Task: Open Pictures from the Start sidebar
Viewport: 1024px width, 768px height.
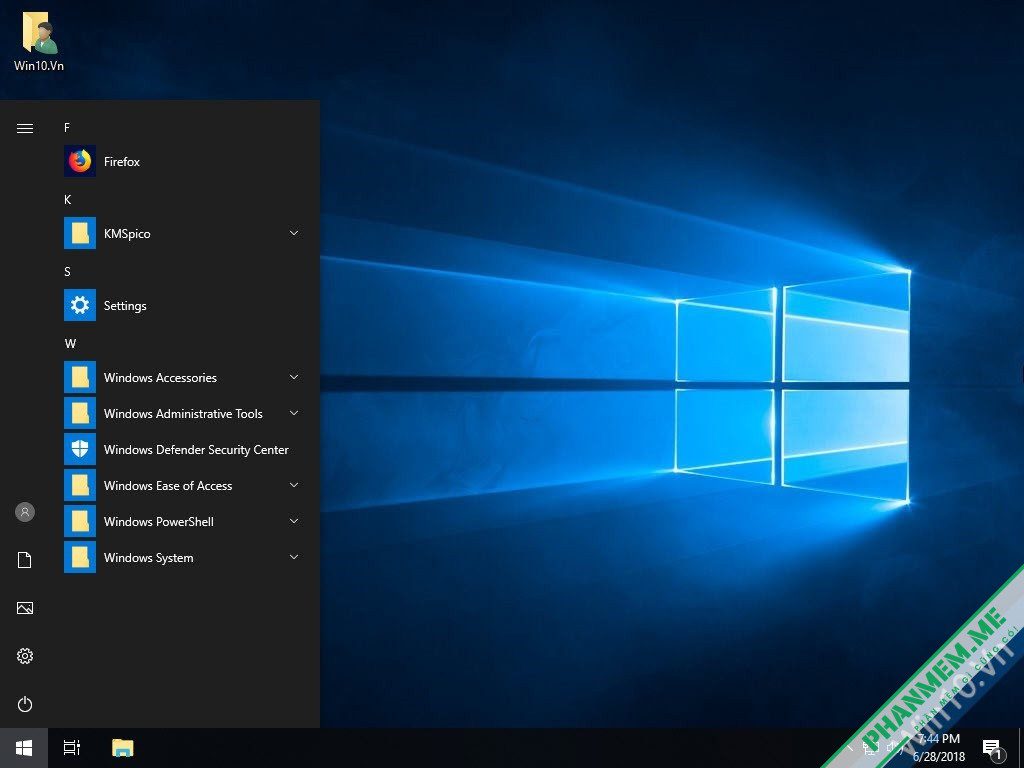Action: (25, 608)
